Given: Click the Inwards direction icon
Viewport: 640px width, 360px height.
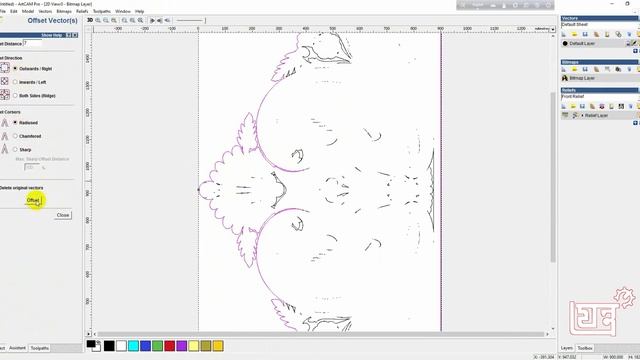Looking at the screenshot, I should 4,81.
